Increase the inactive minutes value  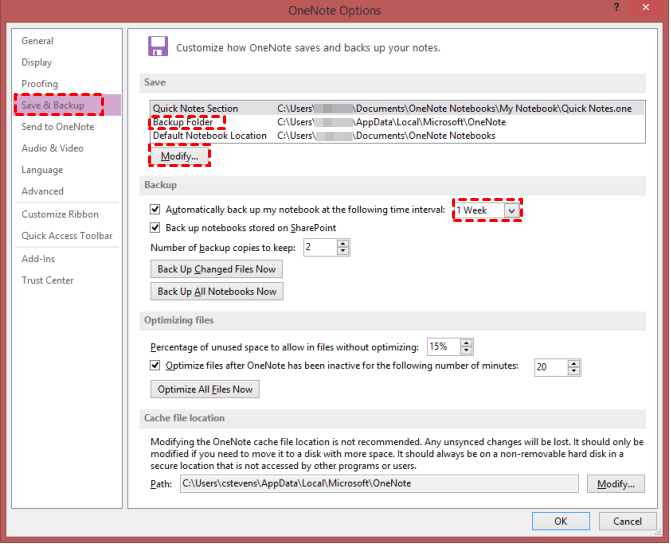point(574,363)
